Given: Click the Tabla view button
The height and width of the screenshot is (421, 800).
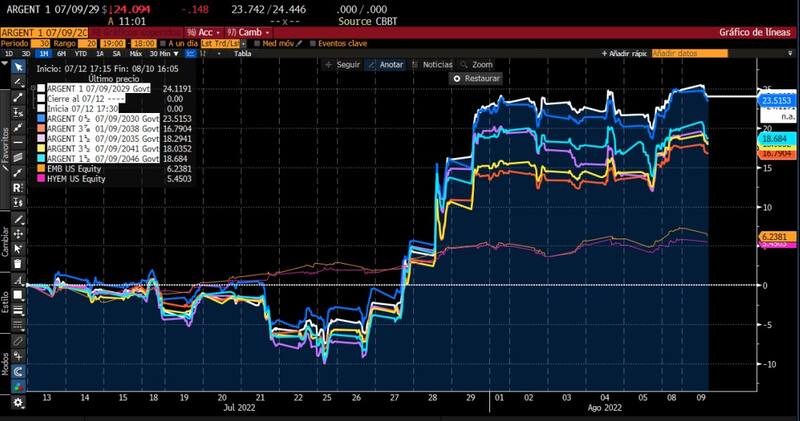Looking at the screenshot, I should 242,54.
